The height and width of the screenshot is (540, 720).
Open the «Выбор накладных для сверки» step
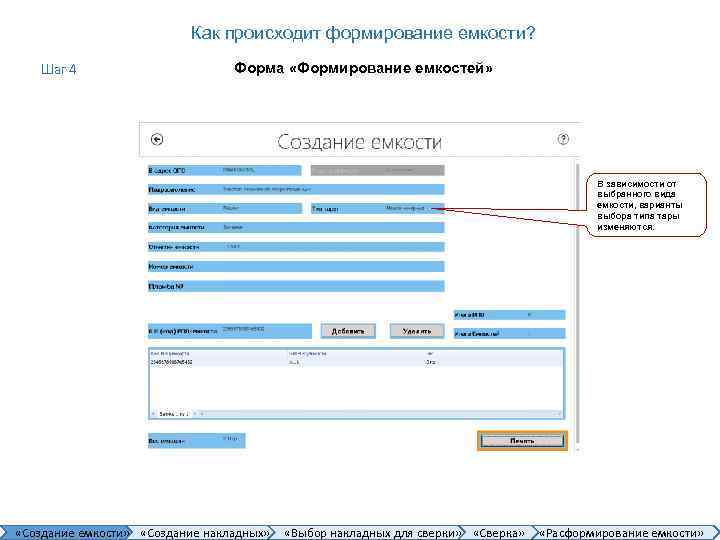pos(372,533)
